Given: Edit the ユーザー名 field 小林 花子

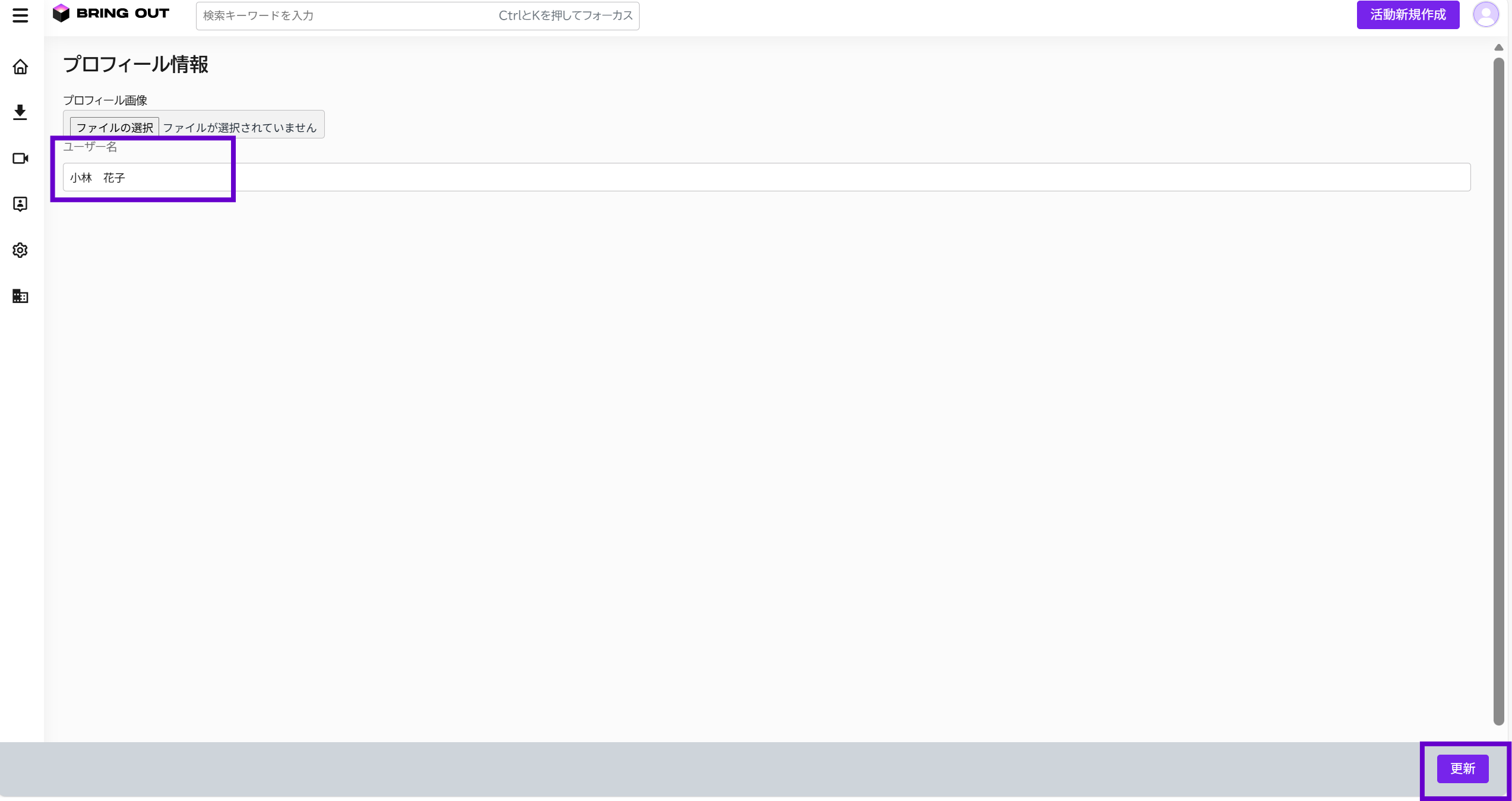Looking at the screenshot, I should (767, 177).
